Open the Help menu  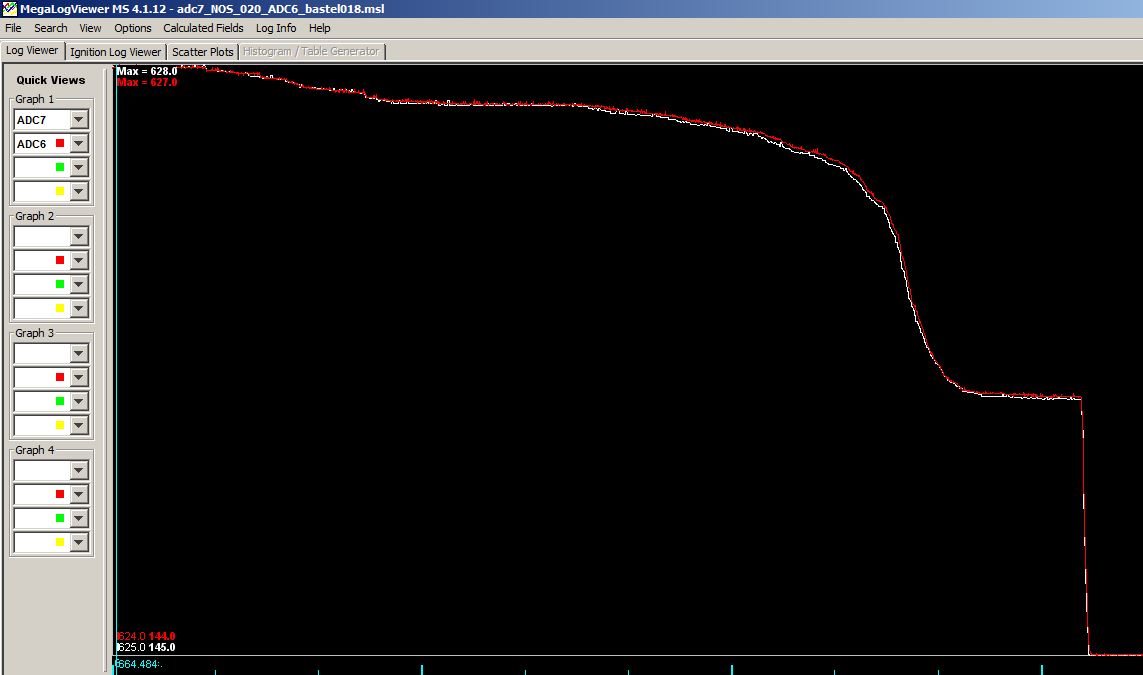(319, 28)
